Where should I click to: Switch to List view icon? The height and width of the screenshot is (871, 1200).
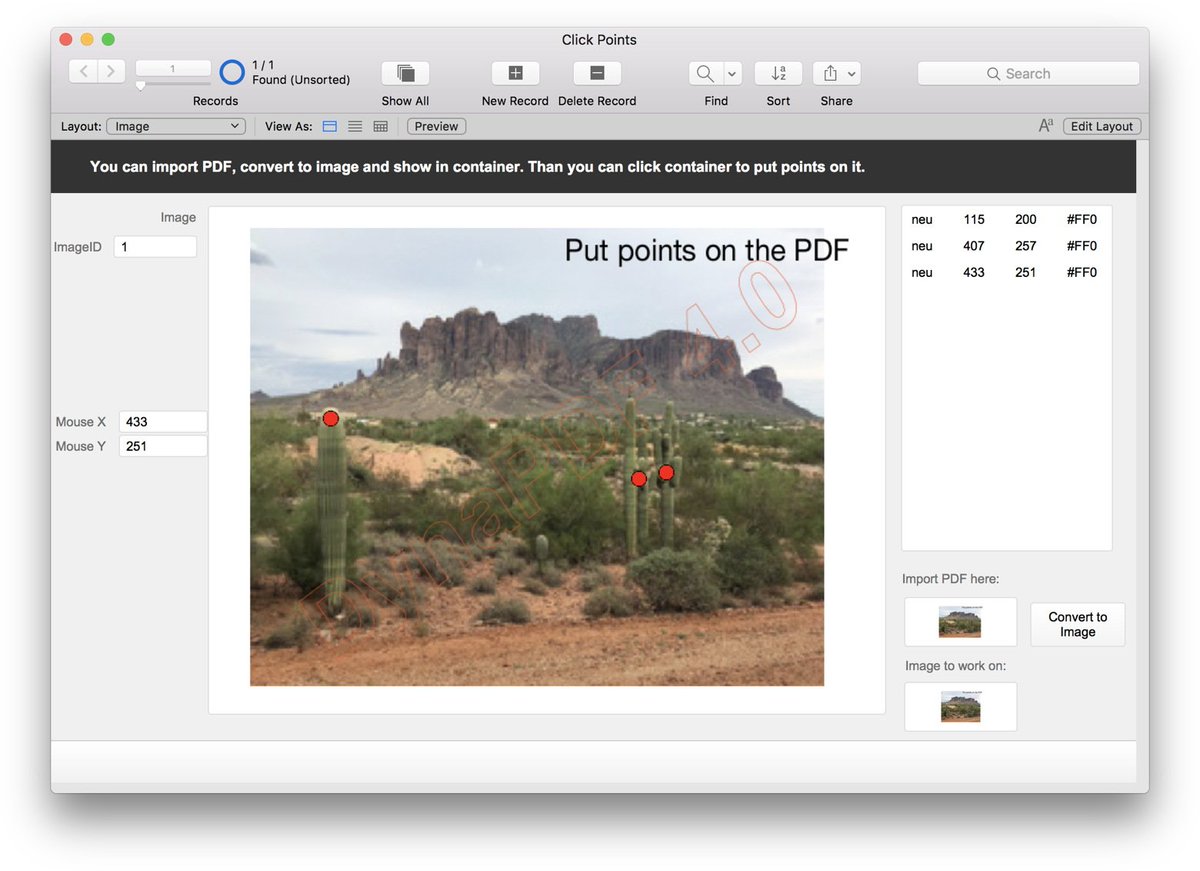(x=355, y=126)
